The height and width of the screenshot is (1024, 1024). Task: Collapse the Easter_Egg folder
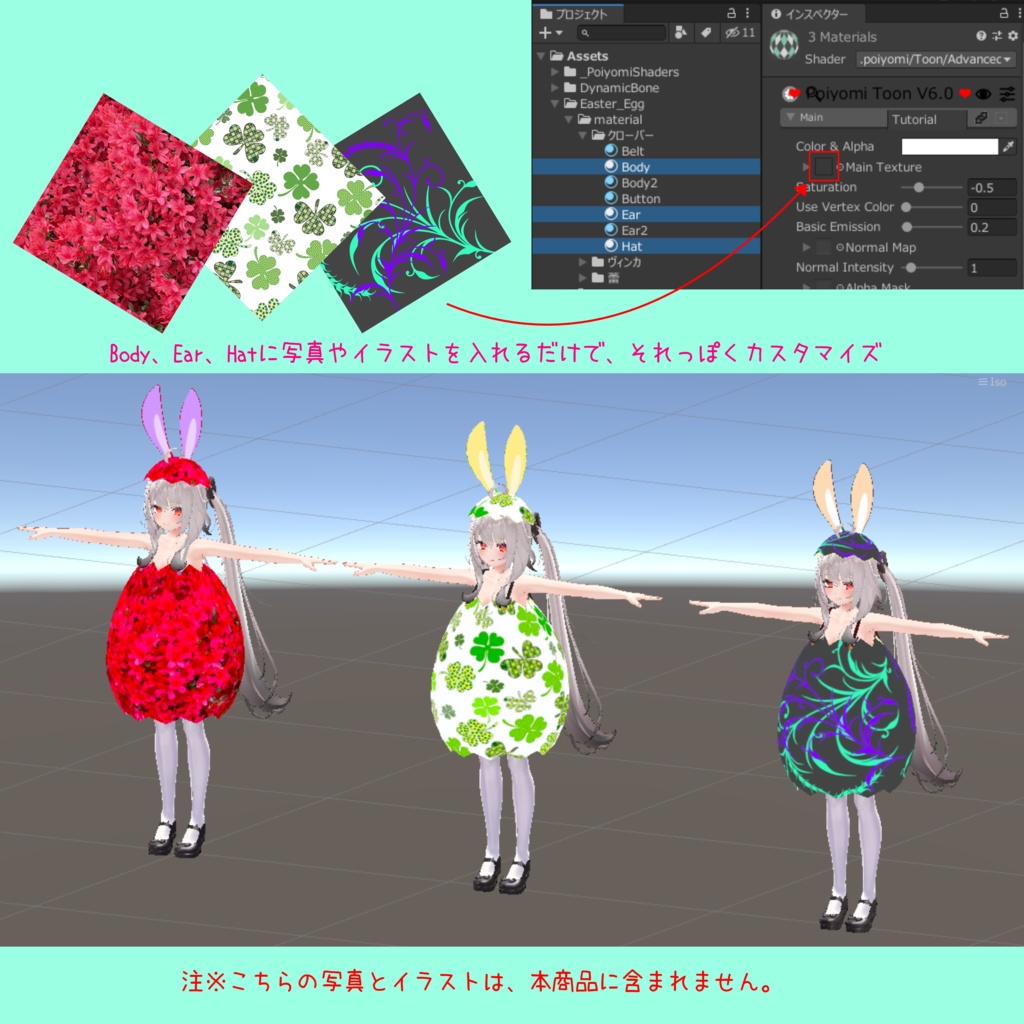point(554,103)
